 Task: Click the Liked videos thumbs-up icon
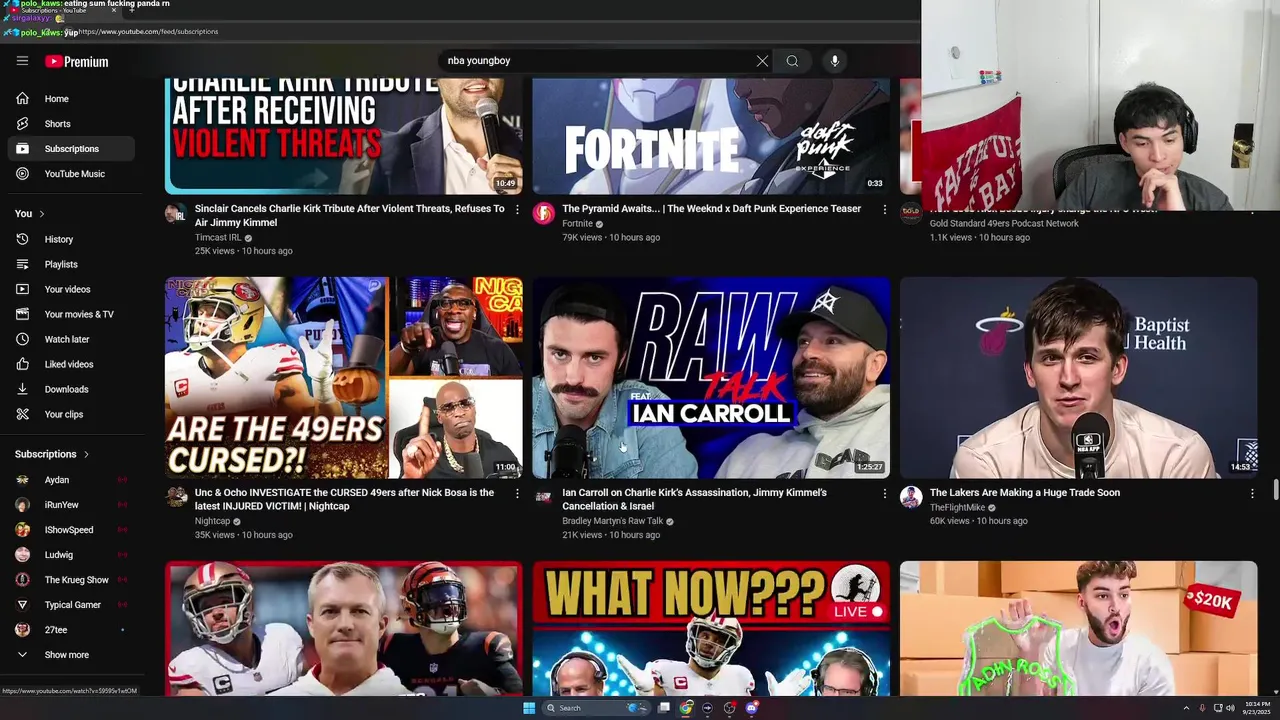pos(22,364)
